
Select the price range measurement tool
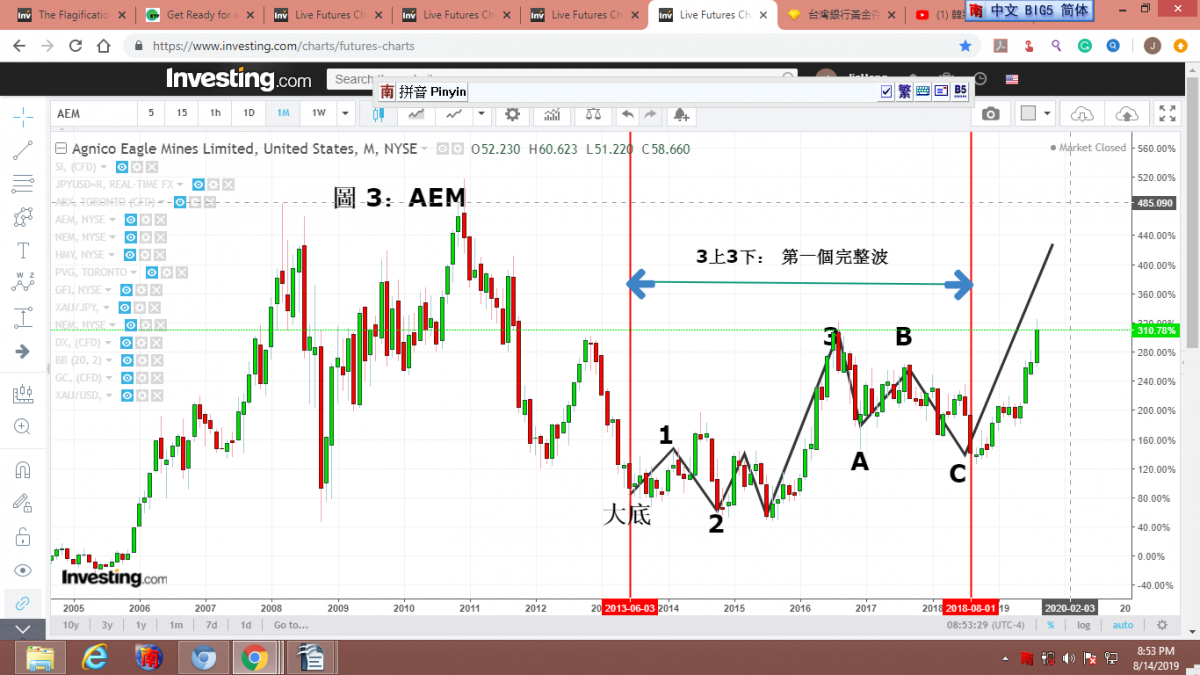point(22,318)
